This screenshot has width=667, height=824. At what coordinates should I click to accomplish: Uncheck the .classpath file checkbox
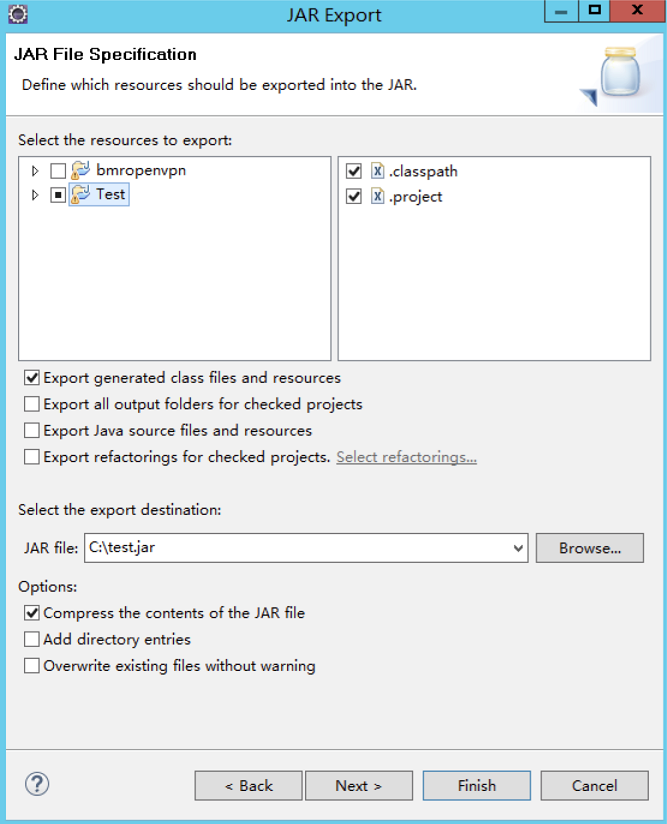click(x=354, y=171)
